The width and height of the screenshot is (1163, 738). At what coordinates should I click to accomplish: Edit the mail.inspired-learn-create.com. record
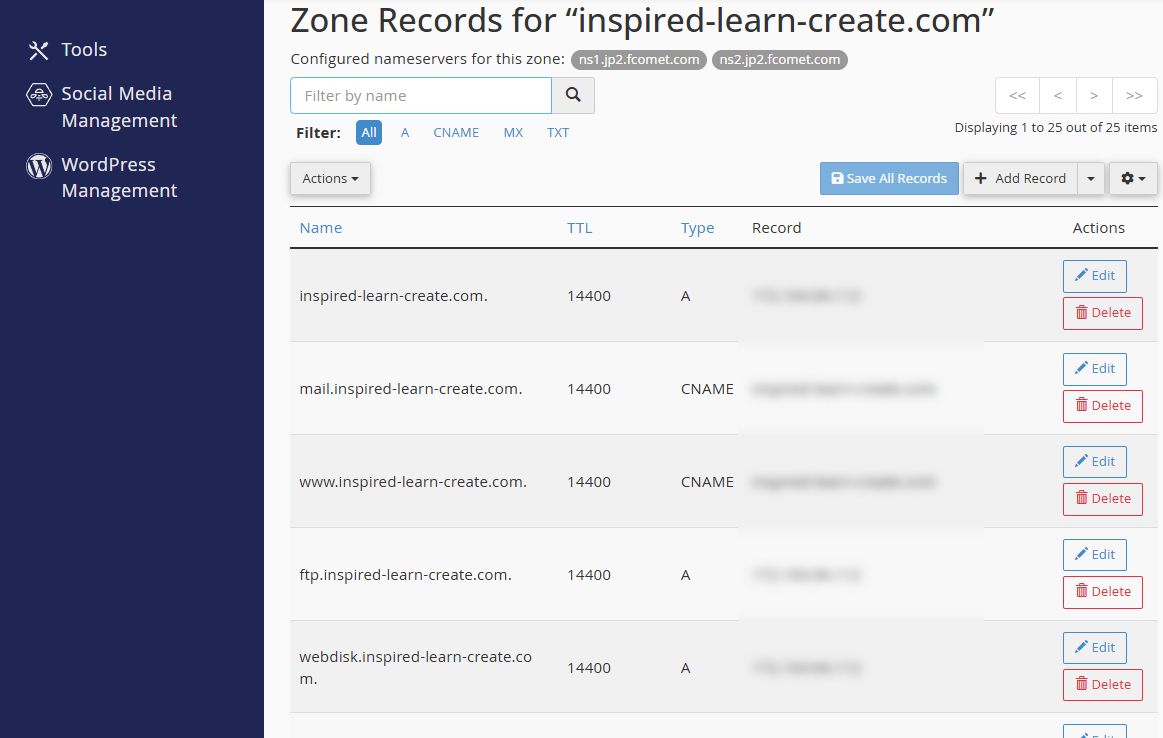[x=1095, y=369]
